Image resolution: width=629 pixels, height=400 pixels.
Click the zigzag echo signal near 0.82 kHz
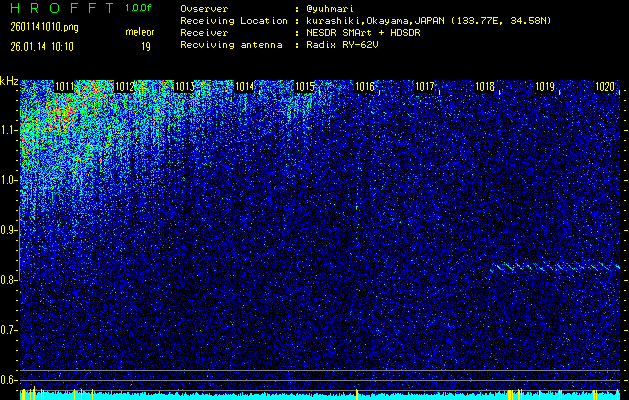coord(555,267)
